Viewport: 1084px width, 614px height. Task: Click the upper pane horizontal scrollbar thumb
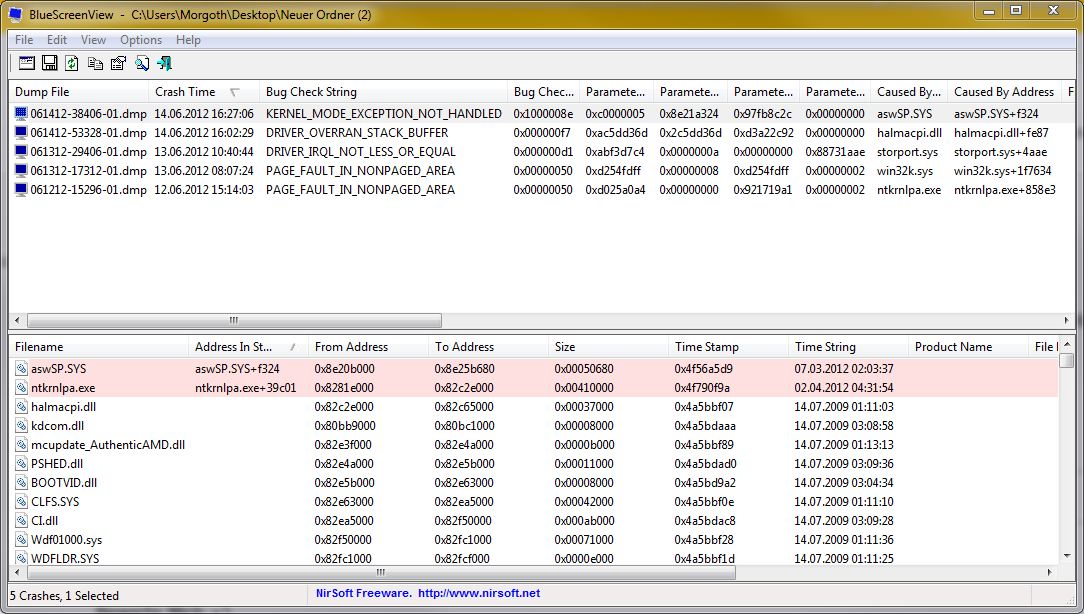234,321
